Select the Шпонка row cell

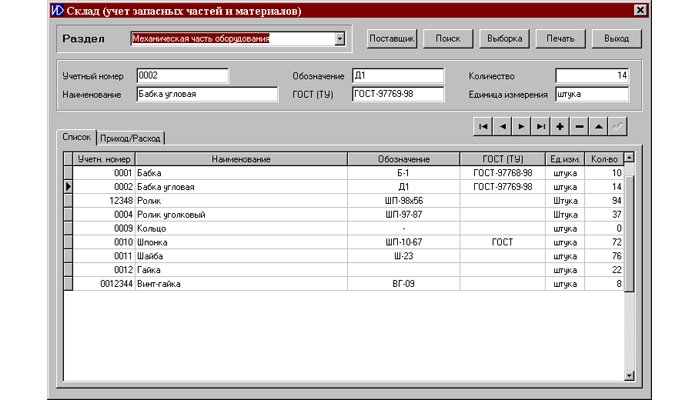(x=241, y=242)
